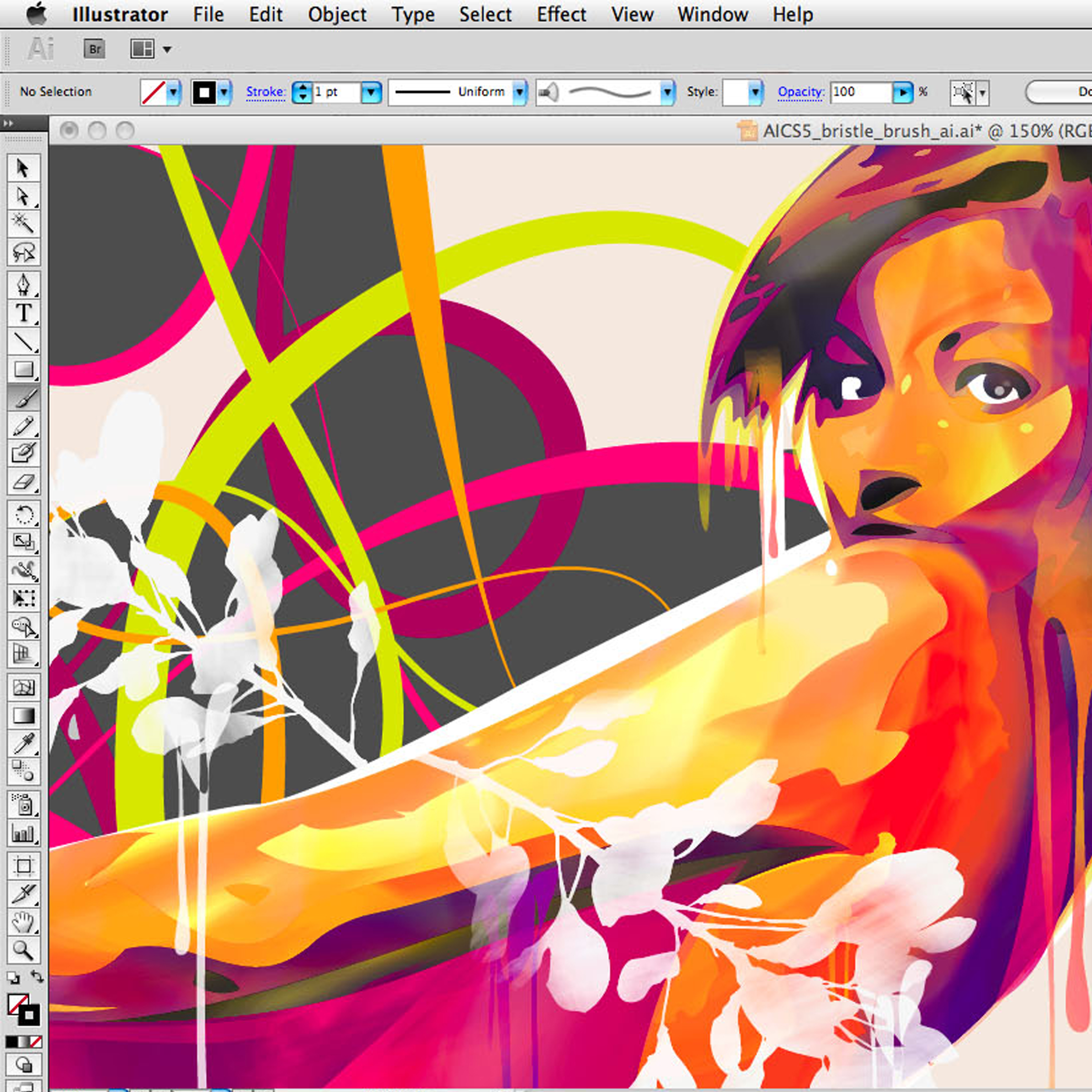Open the opacity slider arrow

[x=902, y=92]
